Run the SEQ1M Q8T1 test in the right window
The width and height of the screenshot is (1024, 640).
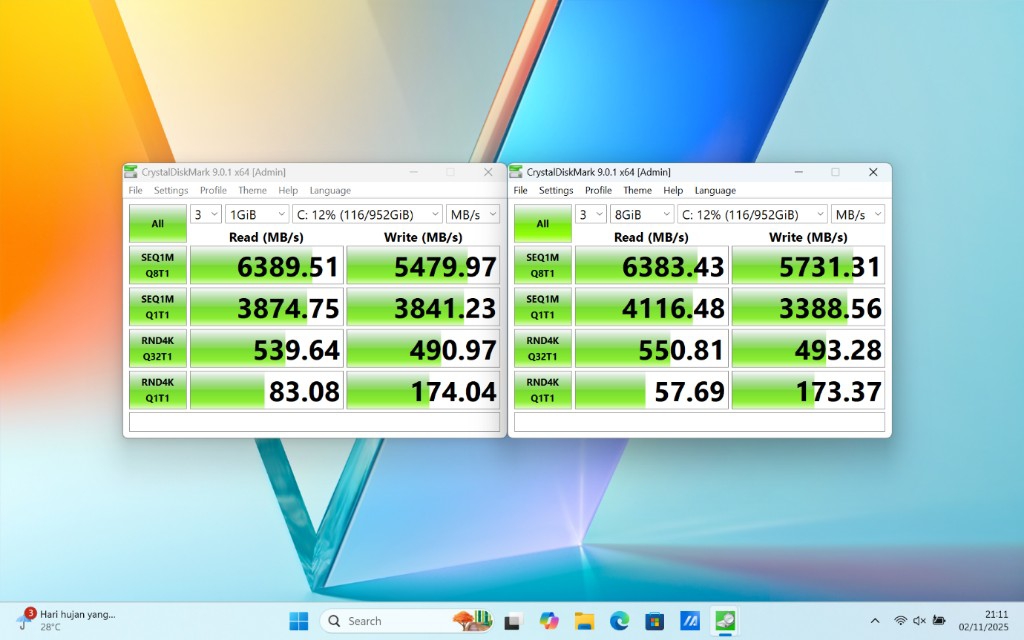coord(543,266)
